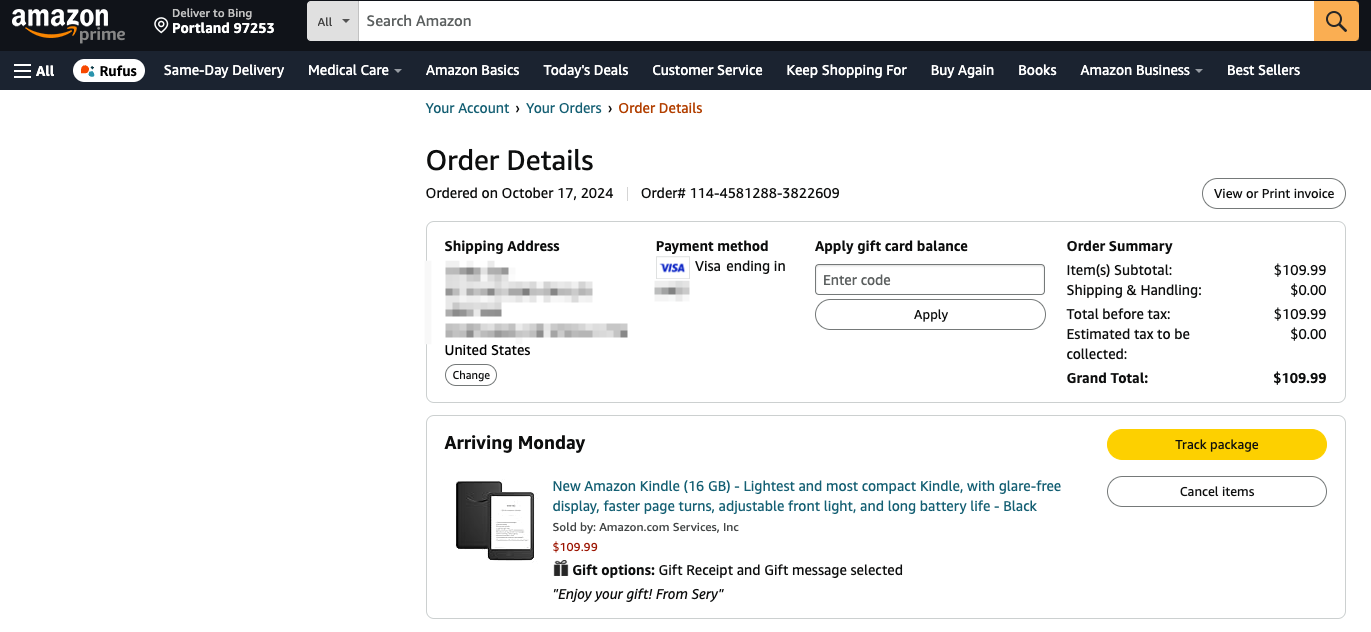Change the shipping address
1371x632 pixels.
471,376
